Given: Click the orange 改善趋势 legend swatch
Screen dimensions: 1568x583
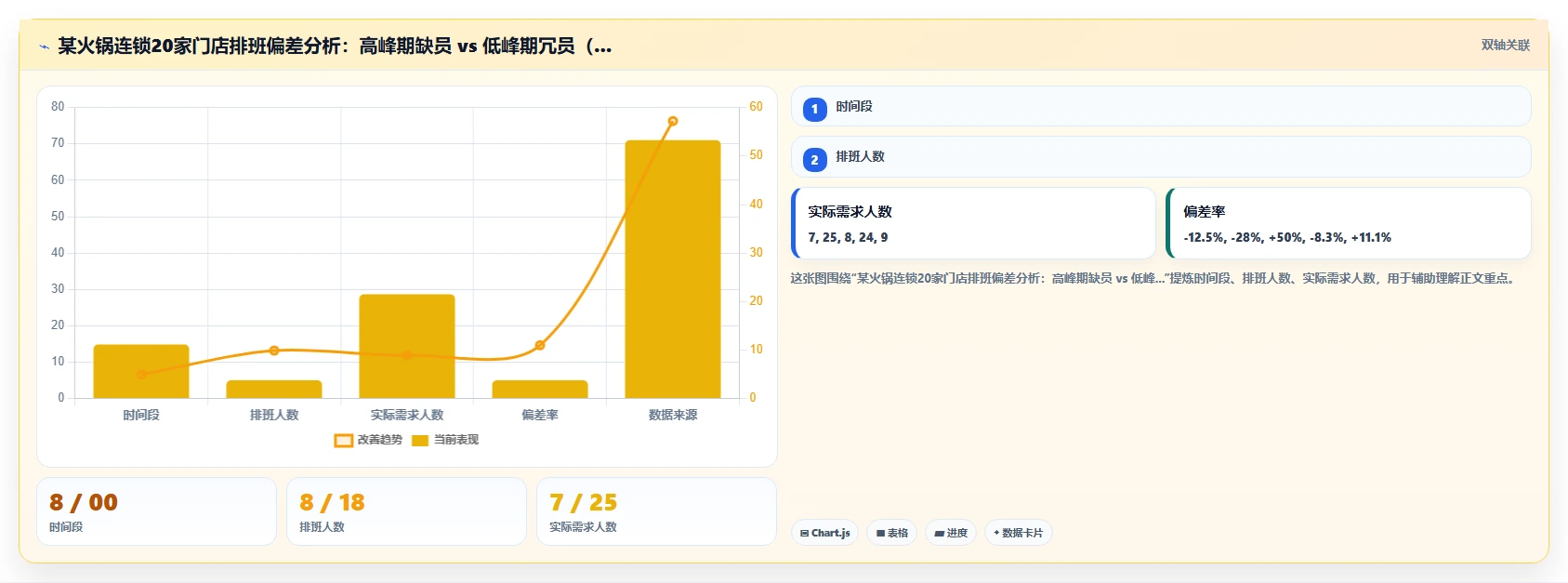Looking at the screenshot, I should pyautogui.click(x=343, y=441).
